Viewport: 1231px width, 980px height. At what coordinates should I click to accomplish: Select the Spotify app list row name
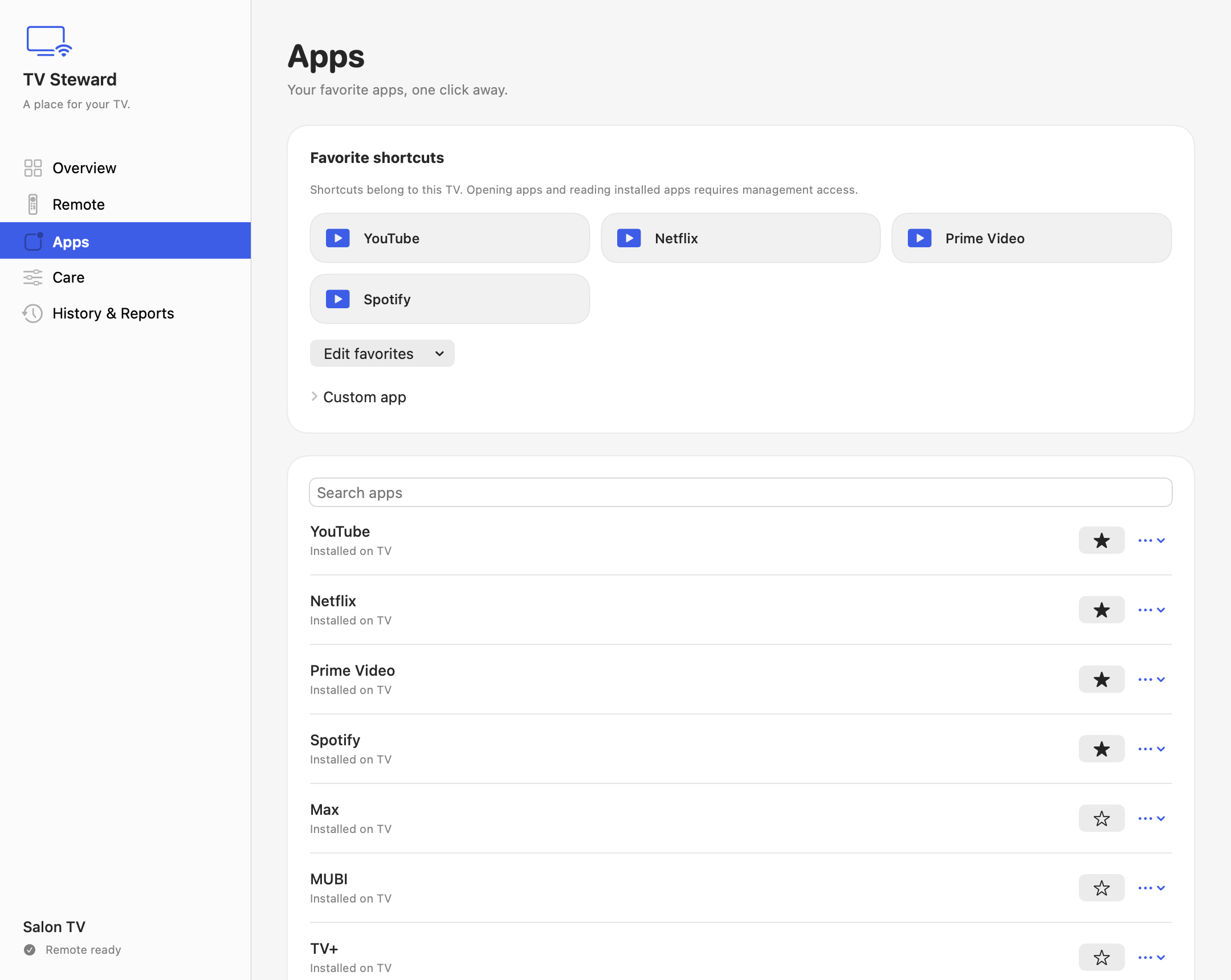click(x=335, y=740)
